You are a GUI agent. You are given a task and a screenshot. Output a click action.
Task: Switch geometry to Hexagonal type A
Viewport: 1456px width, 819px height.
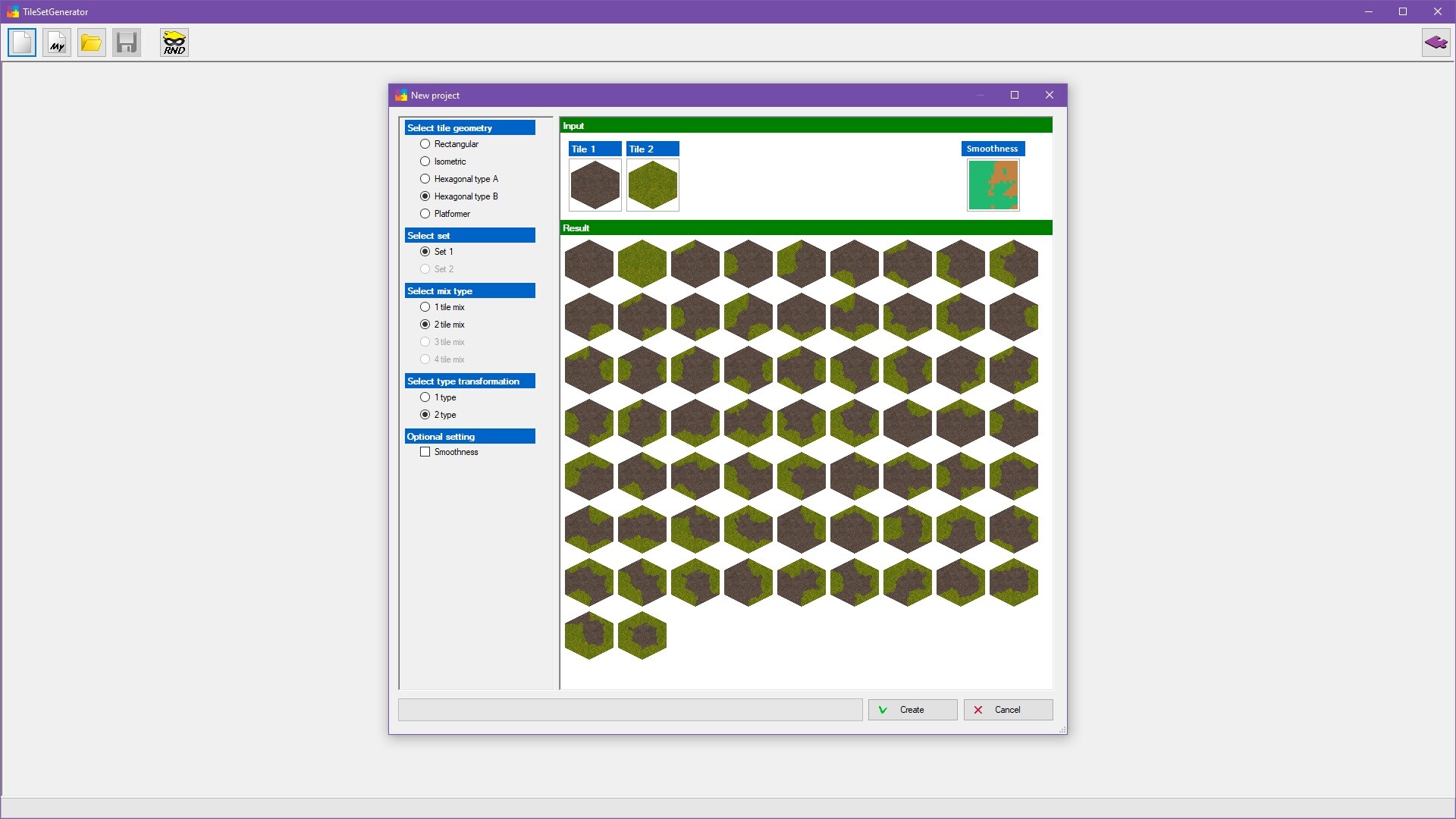[425, 178]
